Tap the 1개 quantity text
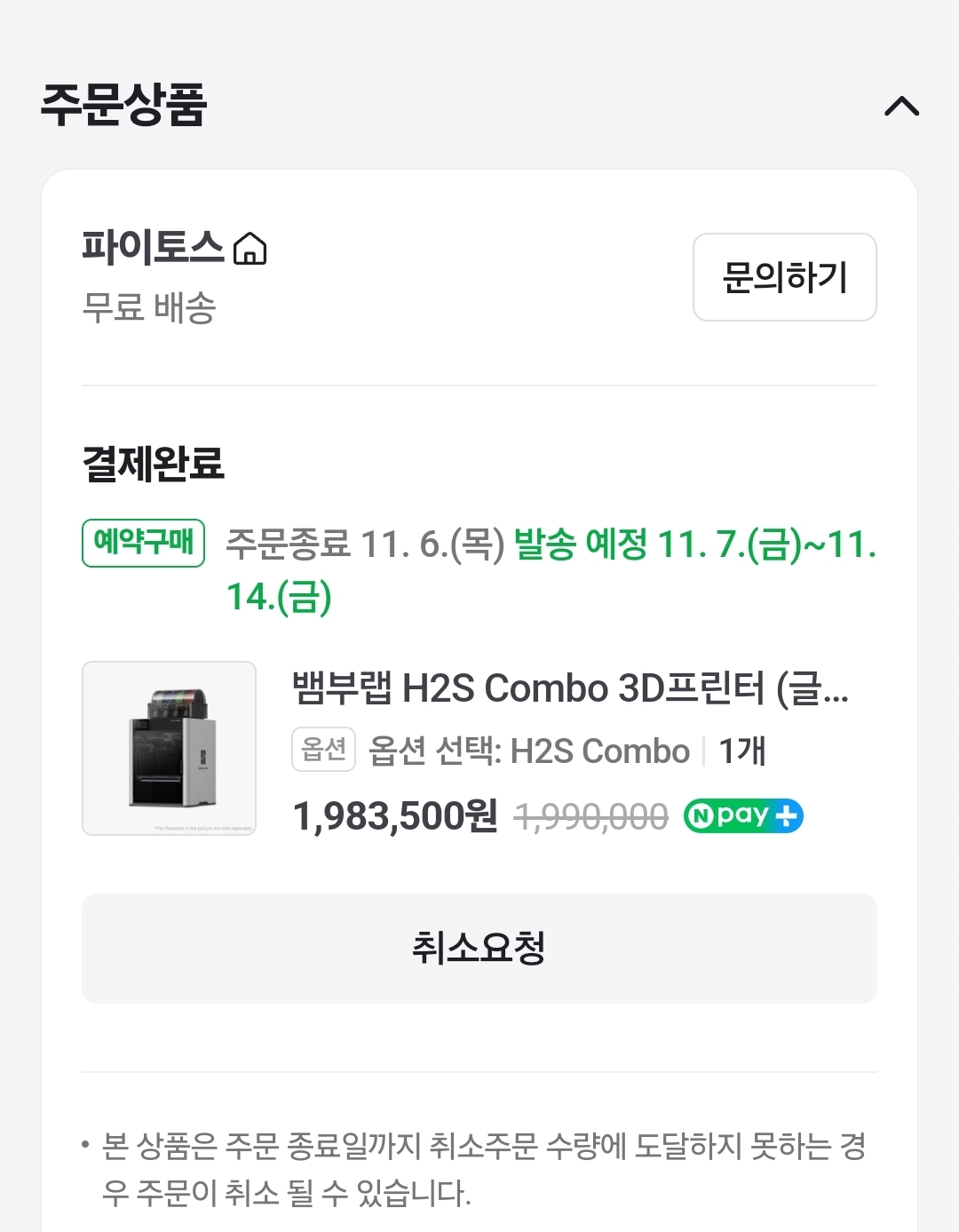 point(741,751)
